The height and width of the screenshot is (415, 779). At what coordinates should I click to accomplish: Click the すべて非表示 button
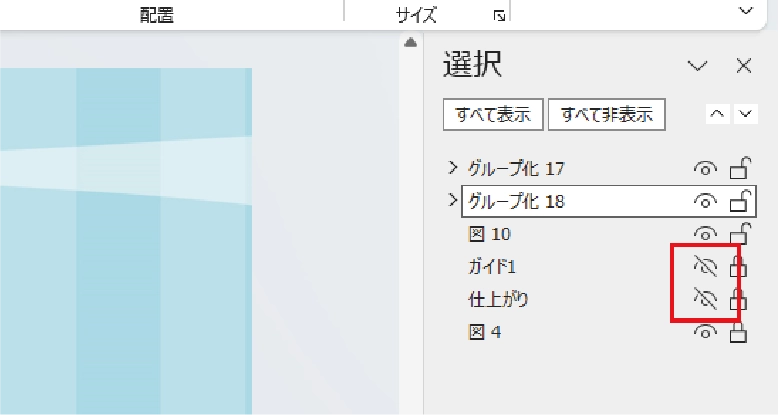click(x=607, y=115)
